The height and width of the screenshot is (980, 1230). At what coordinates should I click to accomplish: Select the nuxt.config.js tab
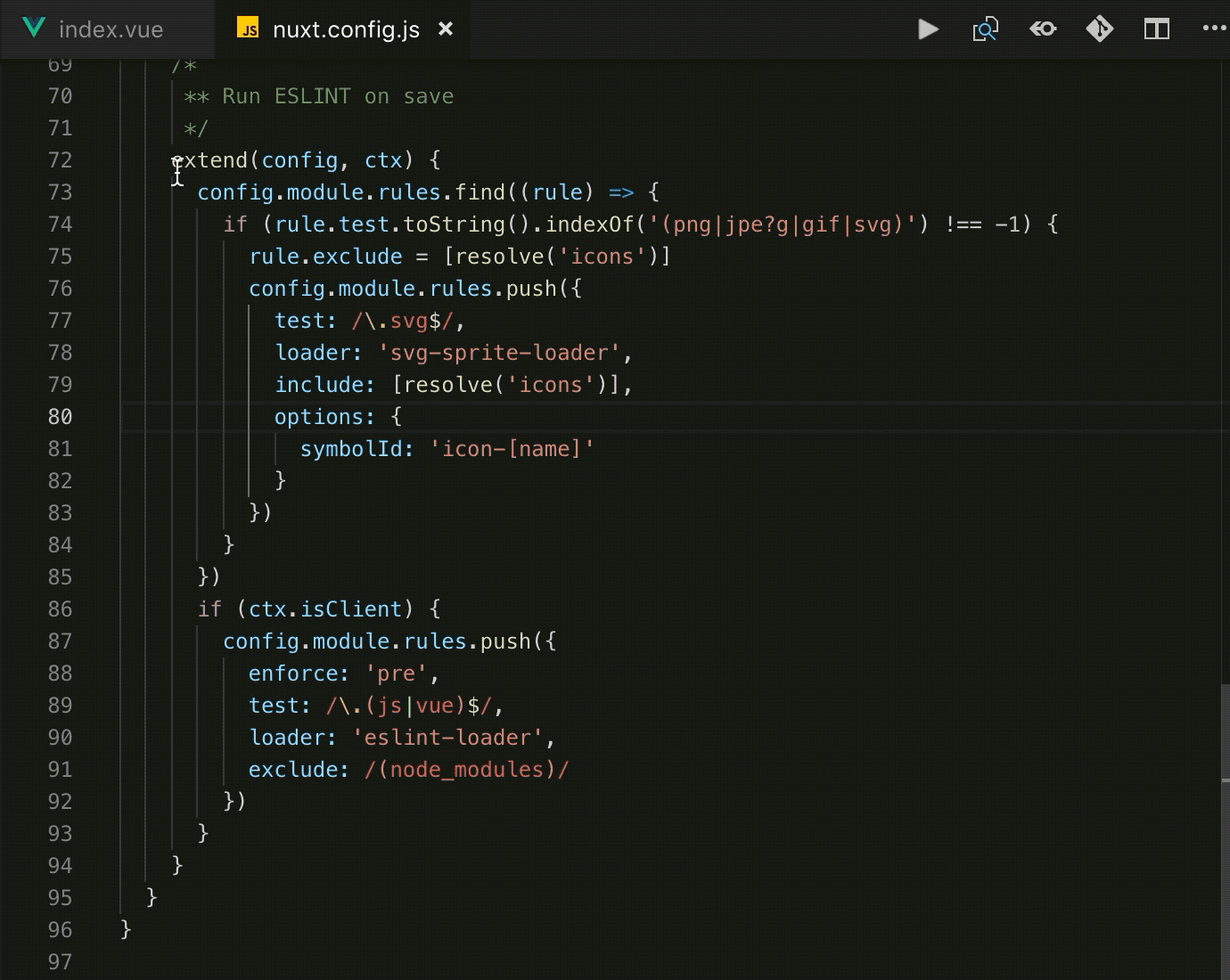click(x=343, y=29)
